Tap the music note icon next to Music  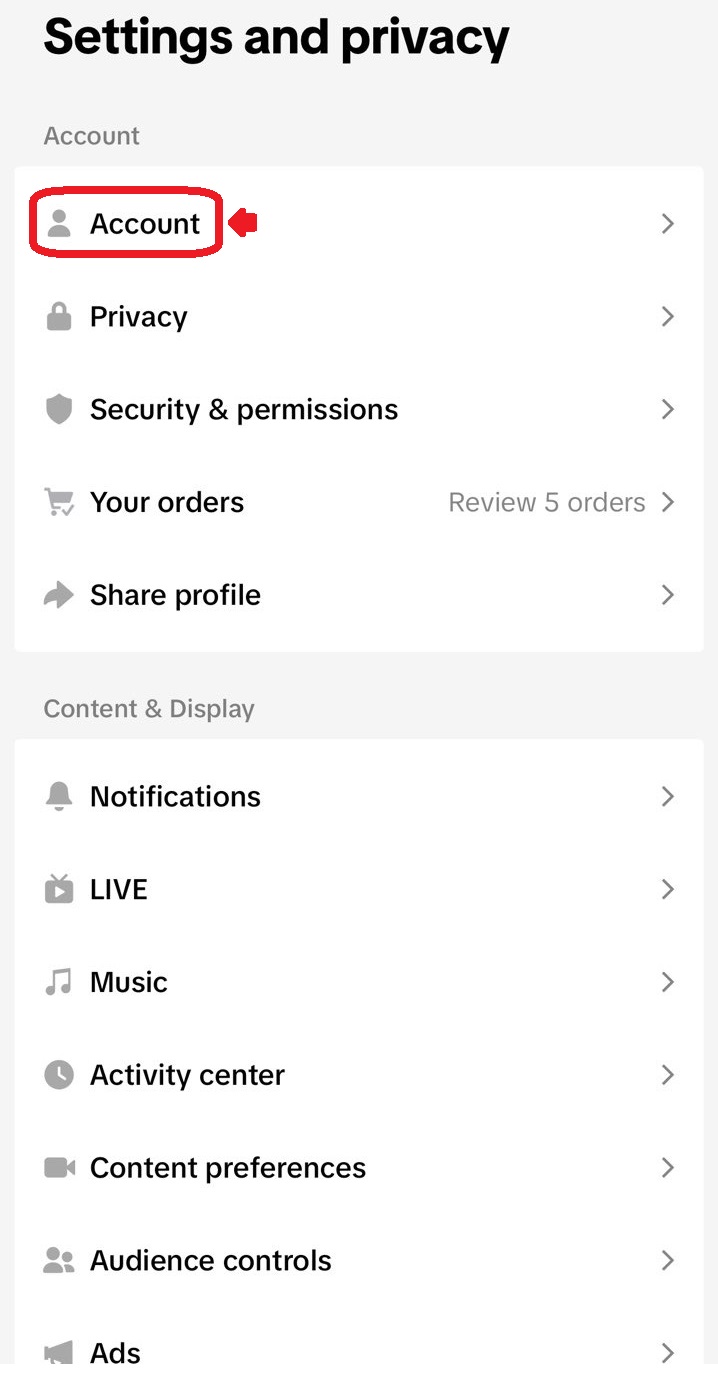click(59, 981)
